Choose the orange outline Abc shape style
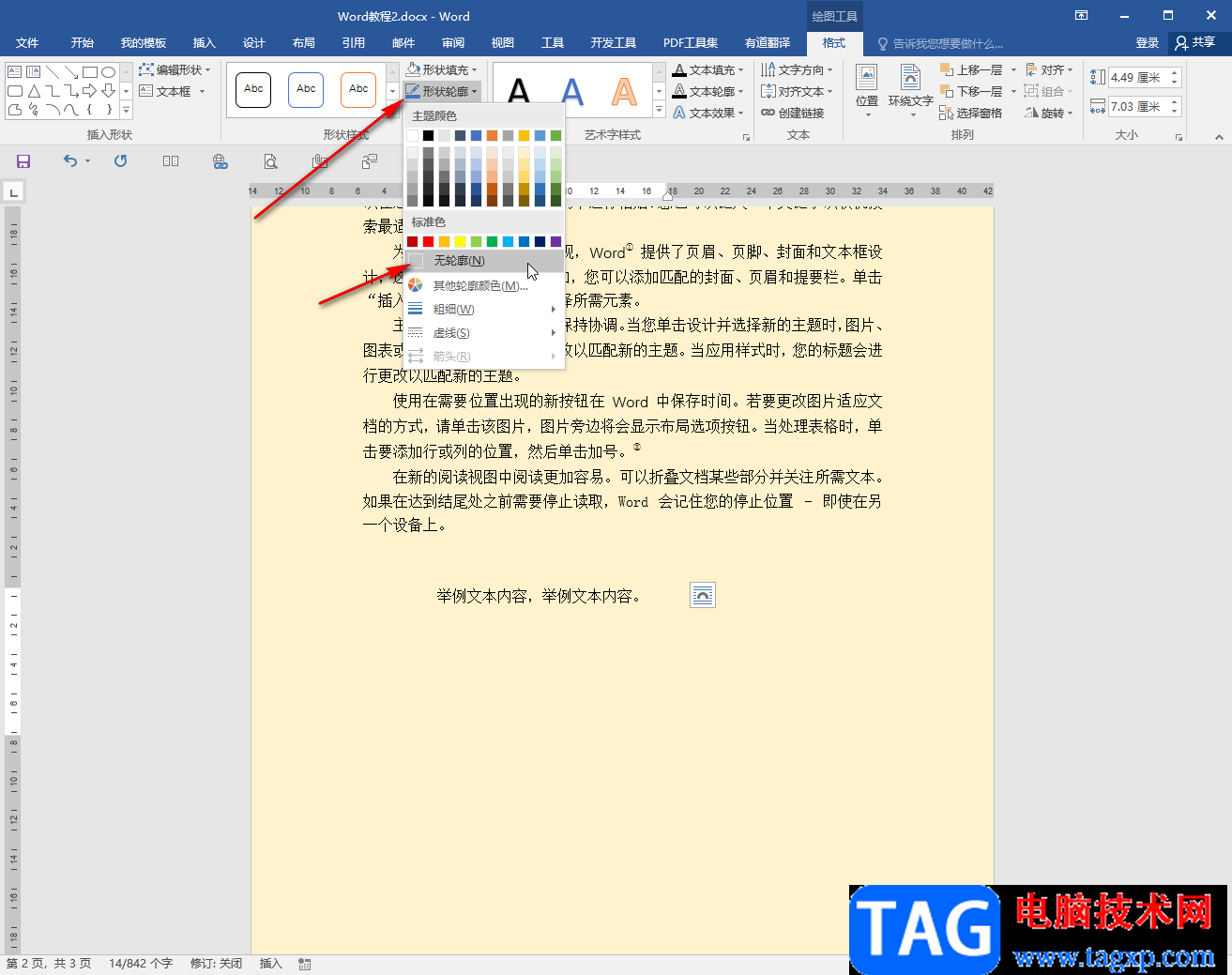Viewport: 1232px width, 975px height. (358, 89)
